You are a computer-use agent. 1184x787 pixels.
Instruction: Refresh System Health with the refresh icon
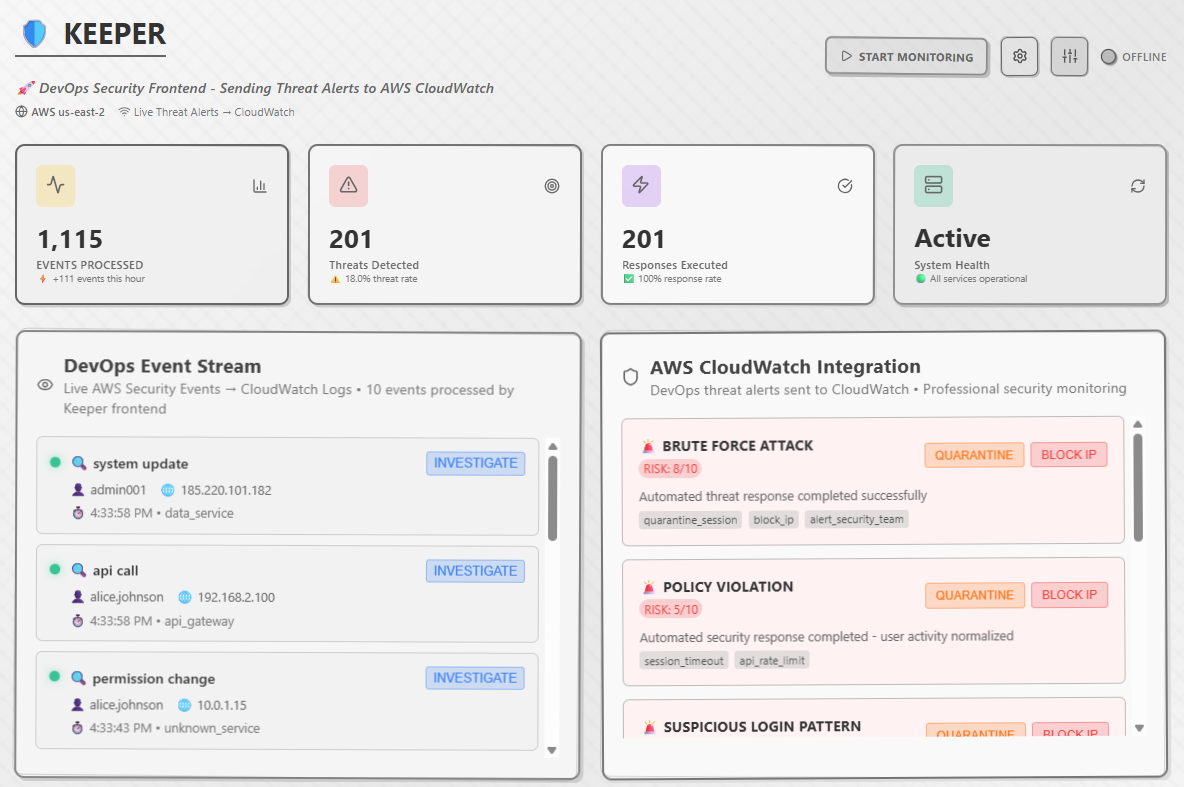(x=1138, y=186)
